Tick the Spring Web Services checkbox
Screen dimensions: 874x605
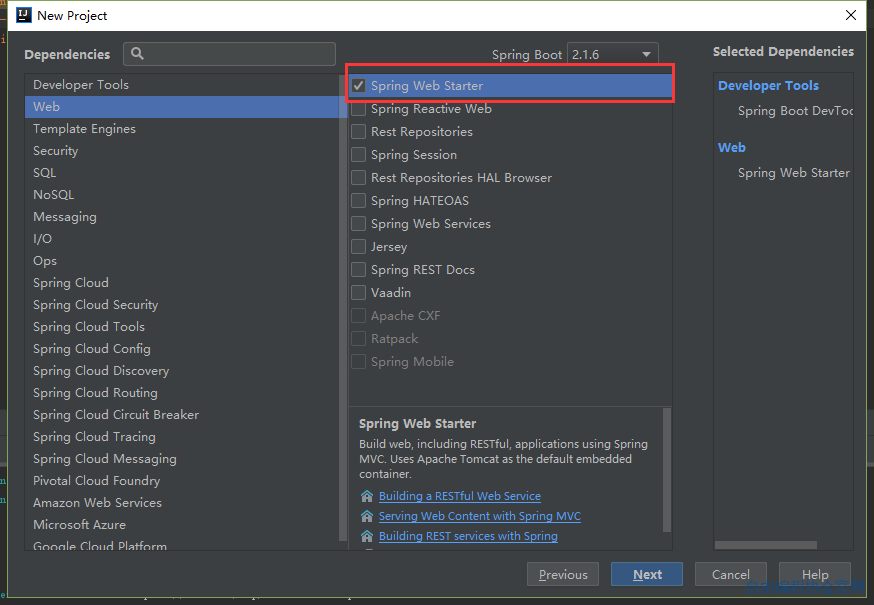[x=358, y=224]
